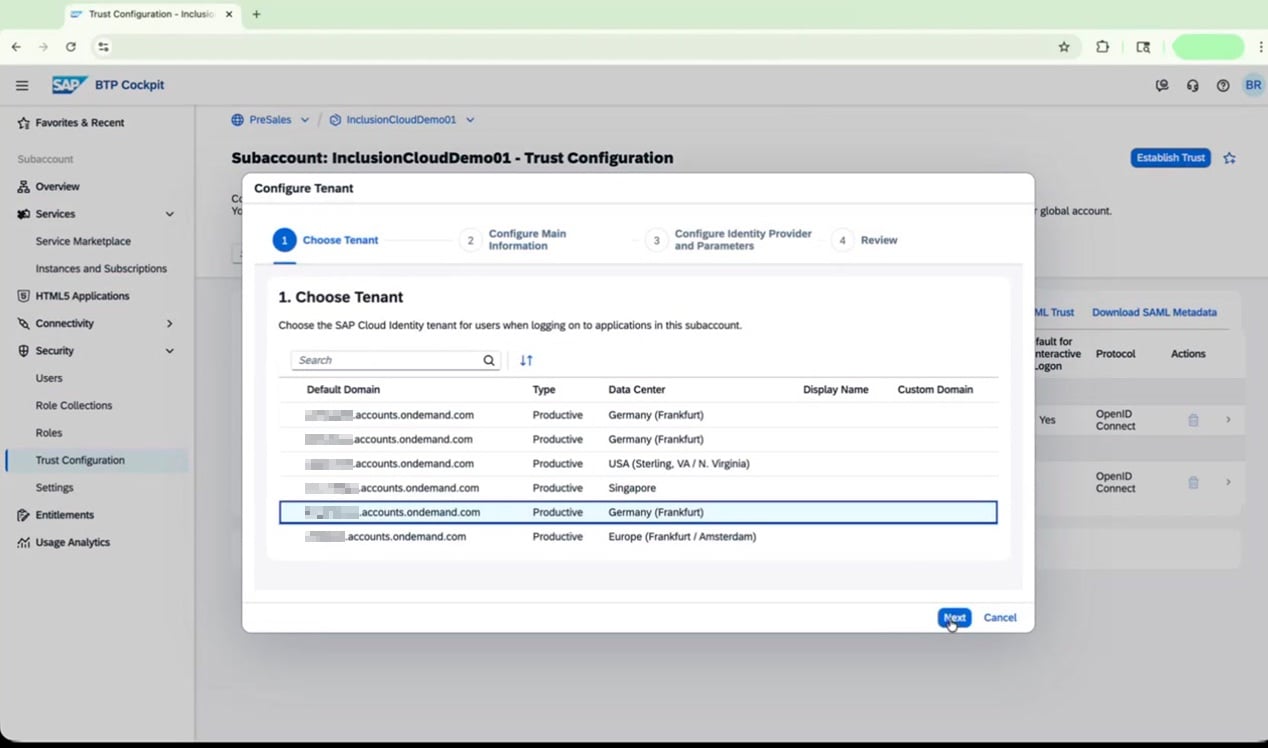Click the Display Name column header
Image resolution: width=1268 pixels, height=748 pixels.
835,390
